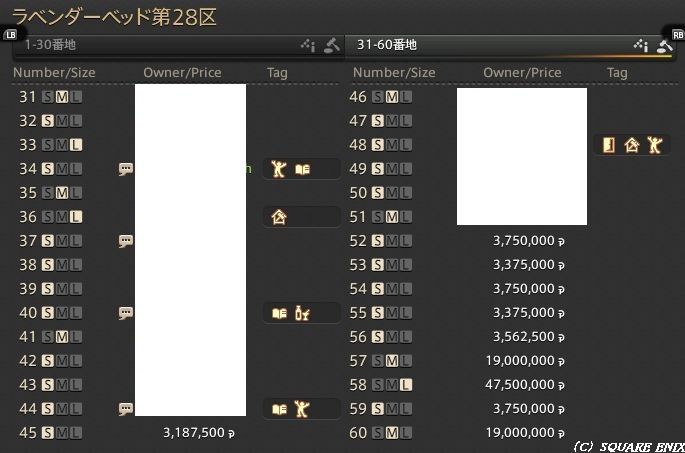Click the auction gavel icon on 1-30番地 tab
Viewport: 685px width, 453px height.
[332, 45]
